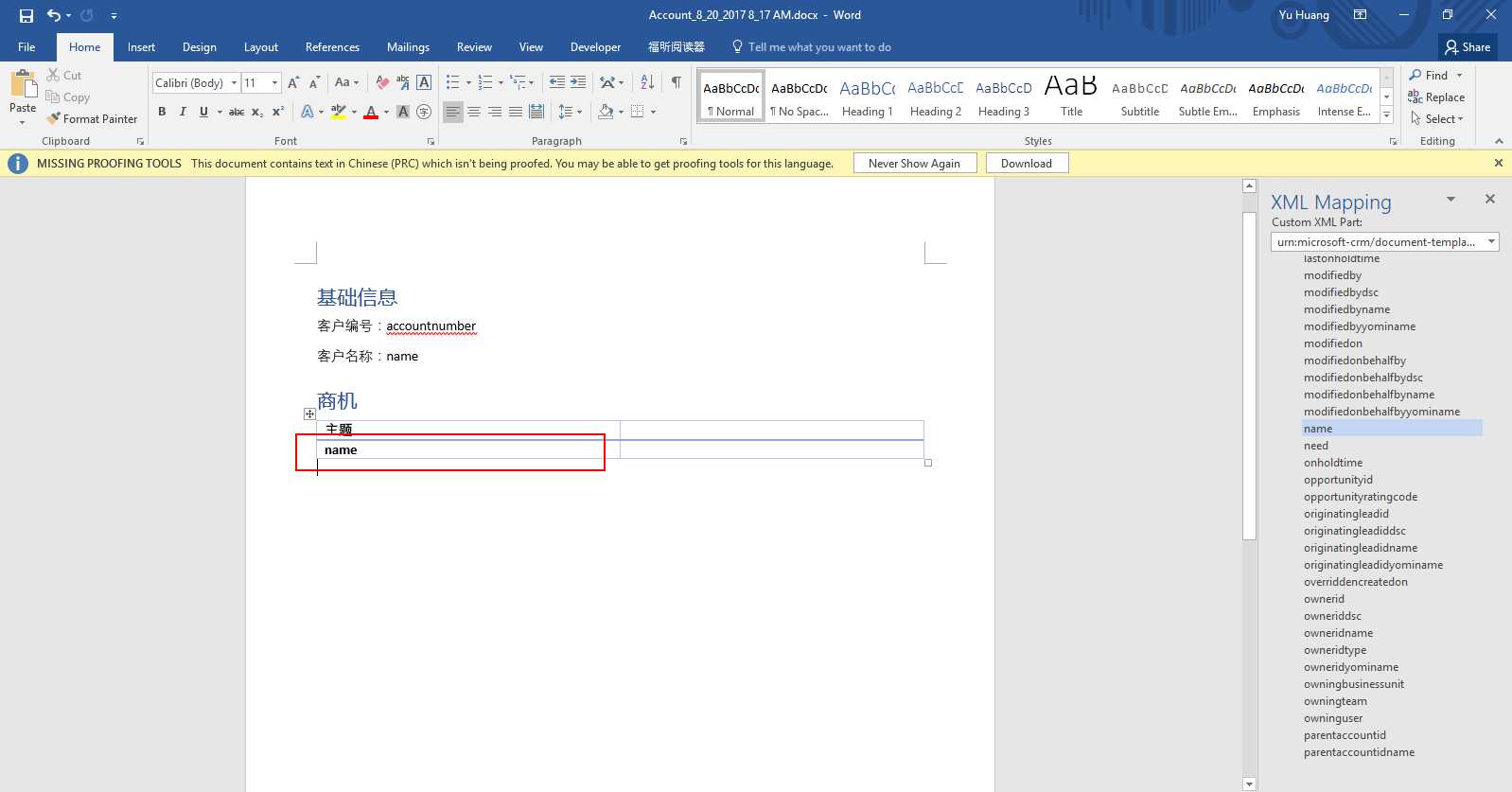Image resolution: width=1512 pixels, height=792 pixels.
Task: Increase font size with grow font icon
Action: coord(293,82)
